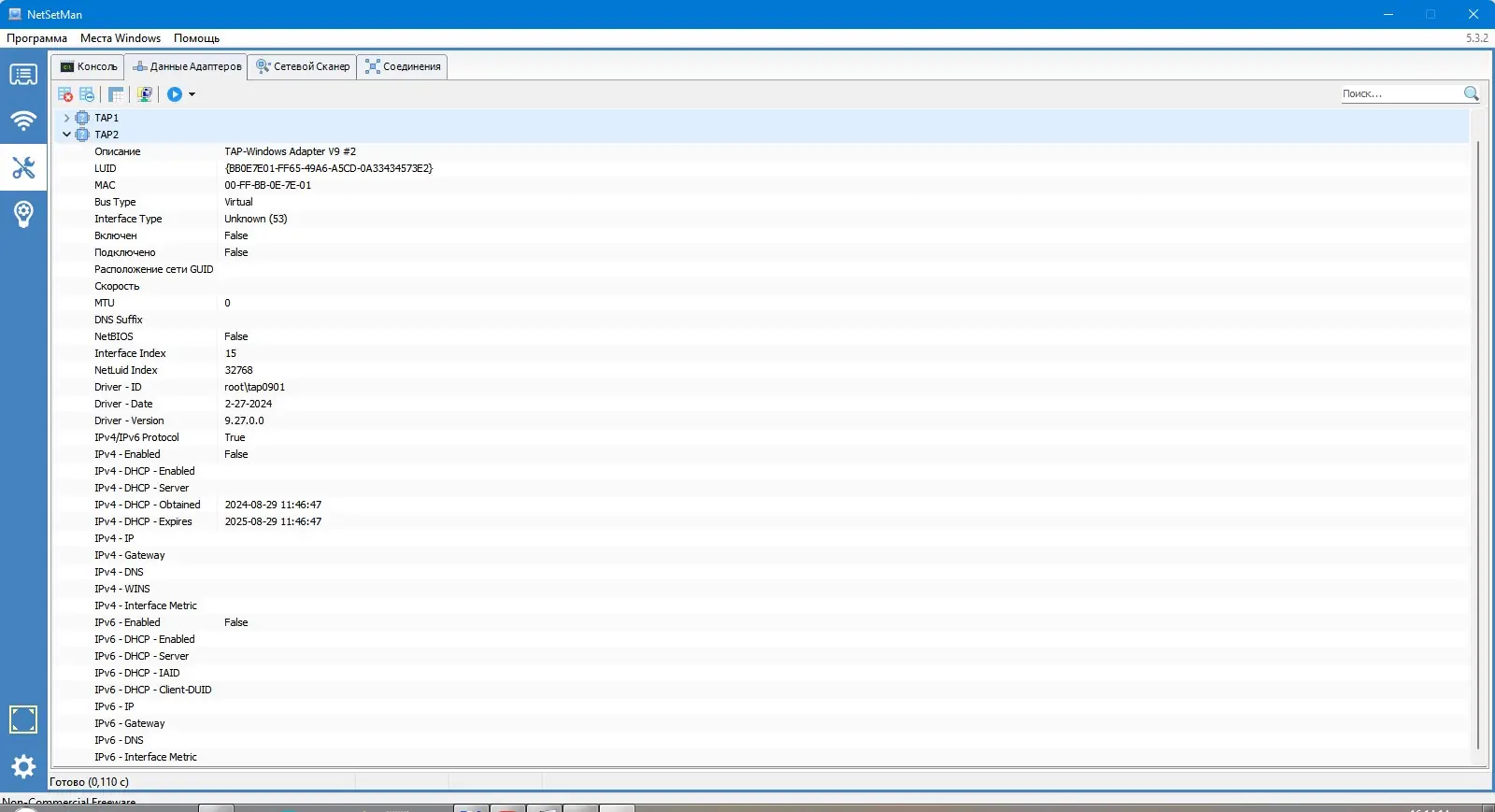Click the TAP2 adapter icon

(82, 135)
